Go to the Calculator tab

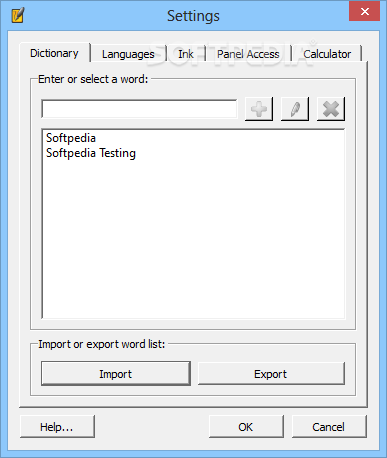[327, 54]
